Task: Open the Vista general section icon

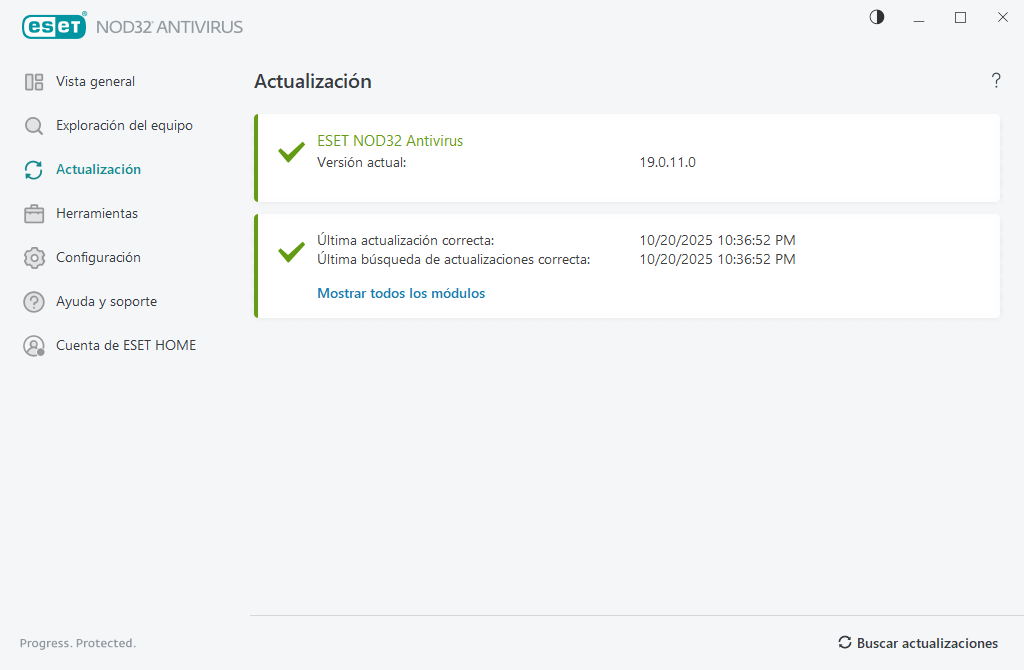Action: point(33,81)
